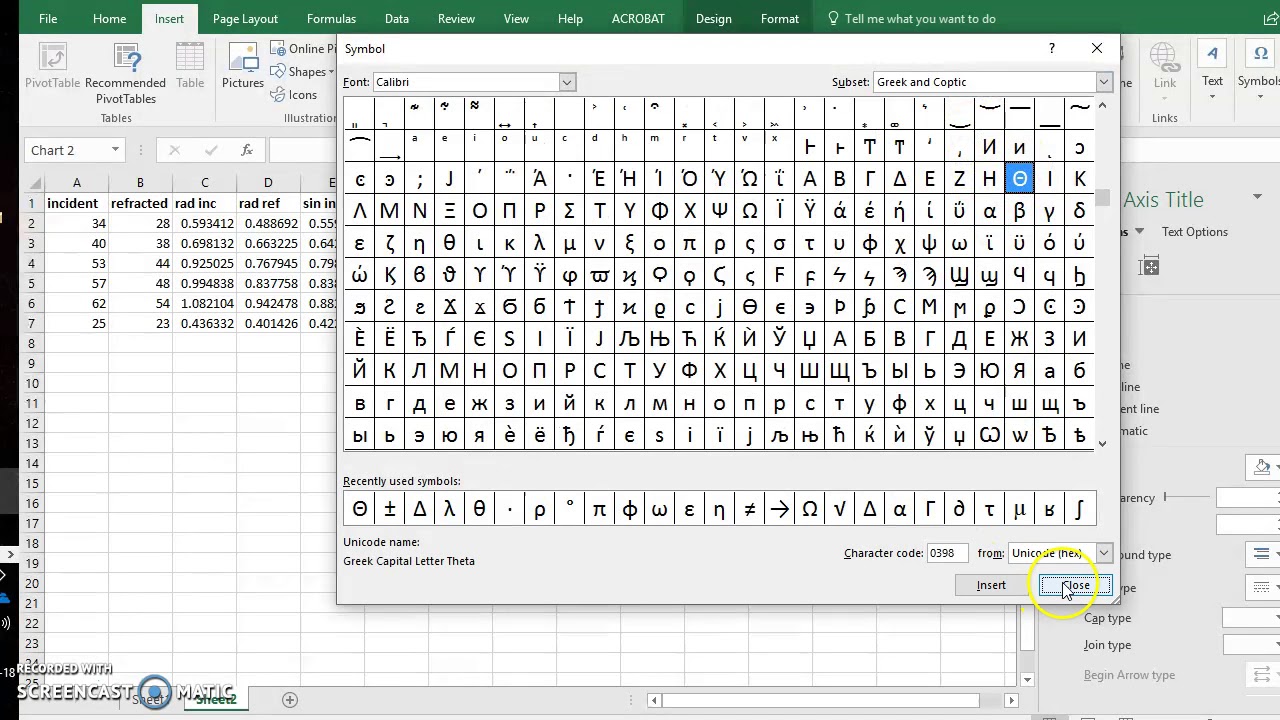Switch to the chart Design tab
This screenshot has height=720, width=1280.
tap(713, 19)
